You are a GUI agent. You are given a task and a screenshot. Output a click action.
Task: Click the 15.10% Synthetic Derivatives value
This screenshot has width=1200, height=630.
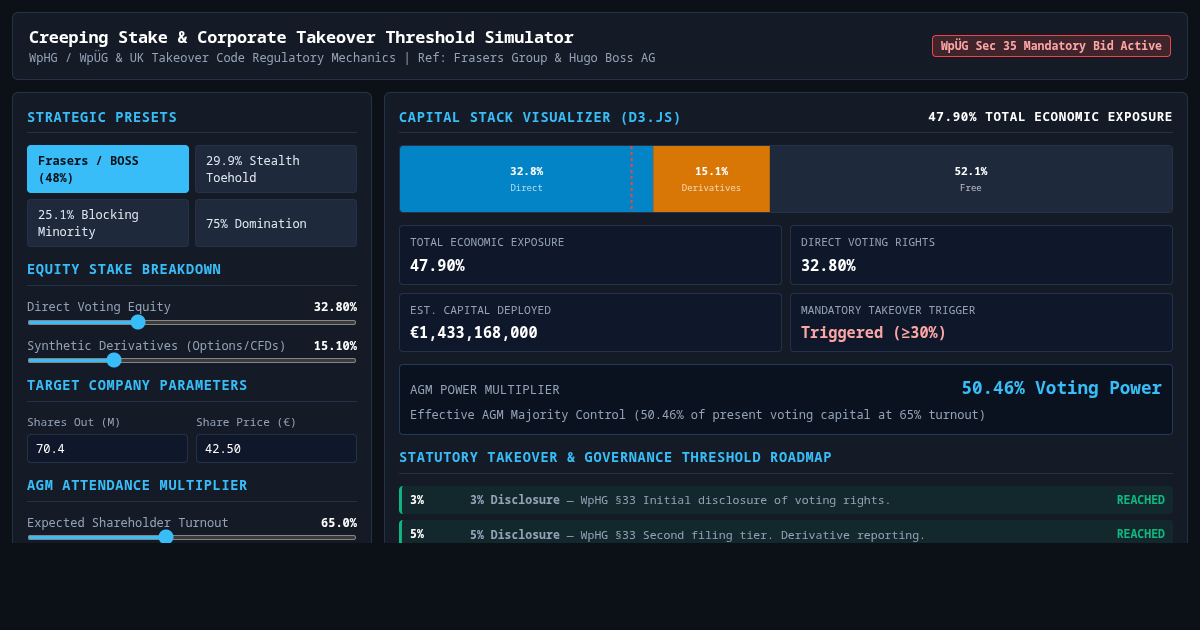tap(335, 346)
